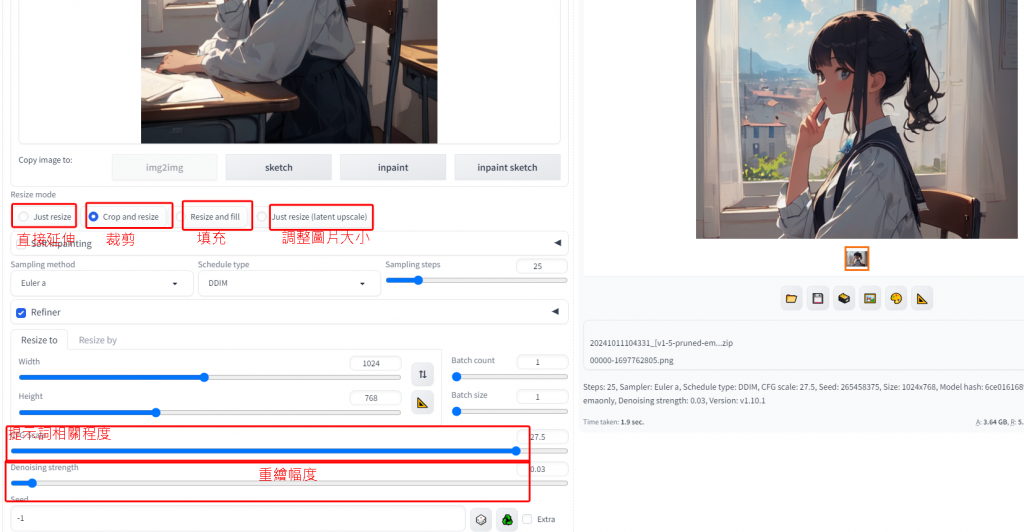Viewport: 1024px width, 532px height.
Task: Collapse the Refiner section arrow
Action: tap(555, 312)
